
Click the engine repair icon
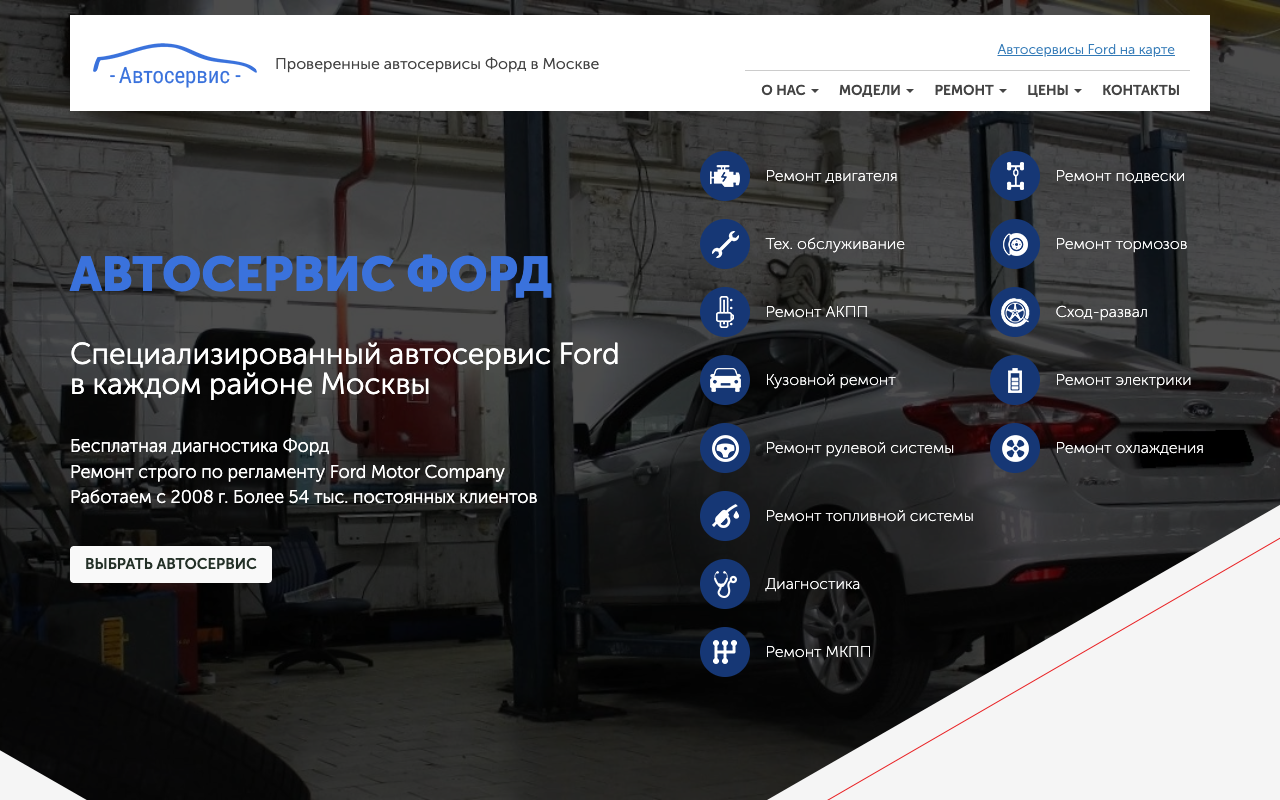click(725, 176)
